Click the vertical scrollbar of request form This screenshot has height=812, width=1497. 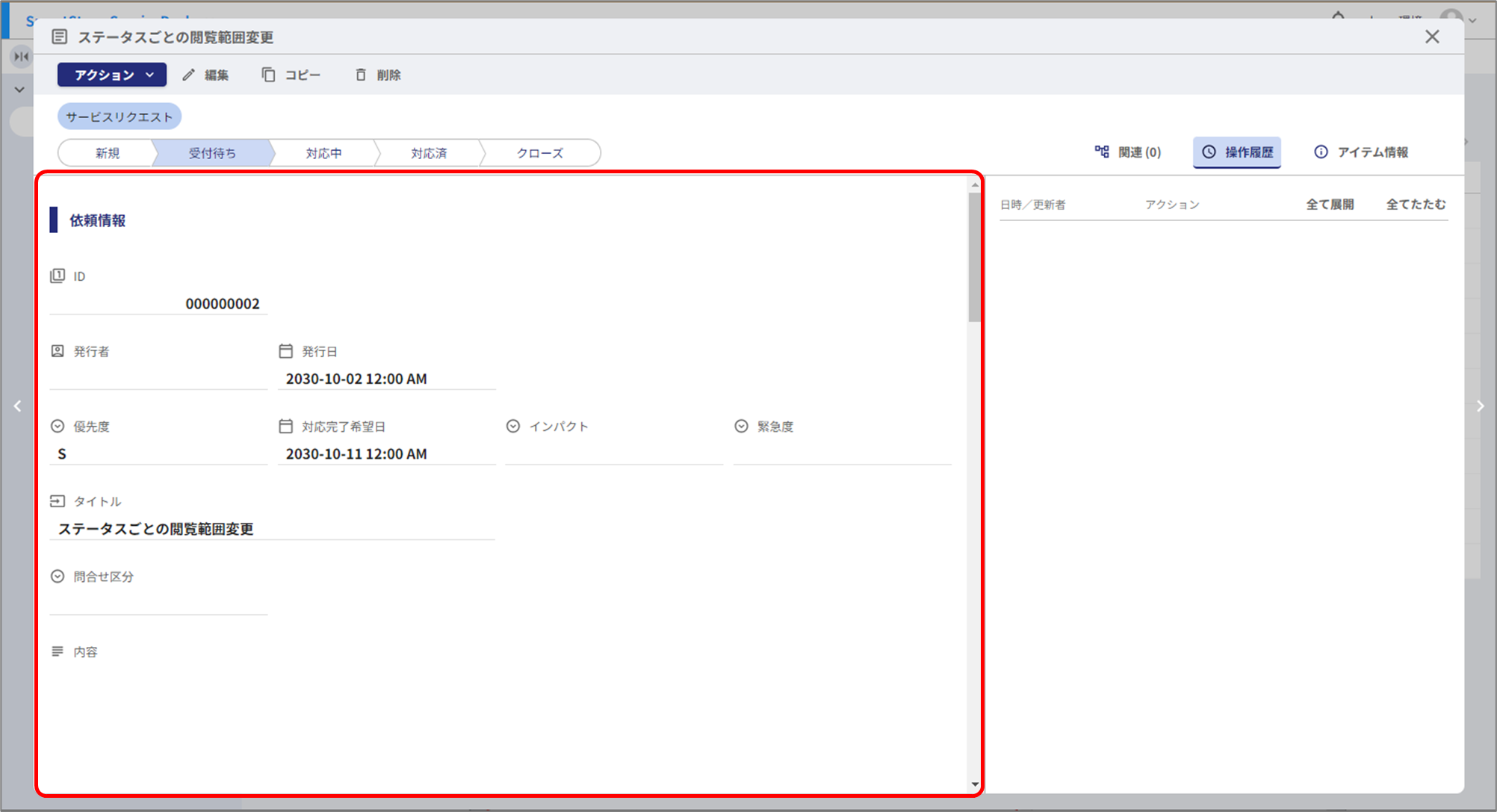click(x=974, y=258)
